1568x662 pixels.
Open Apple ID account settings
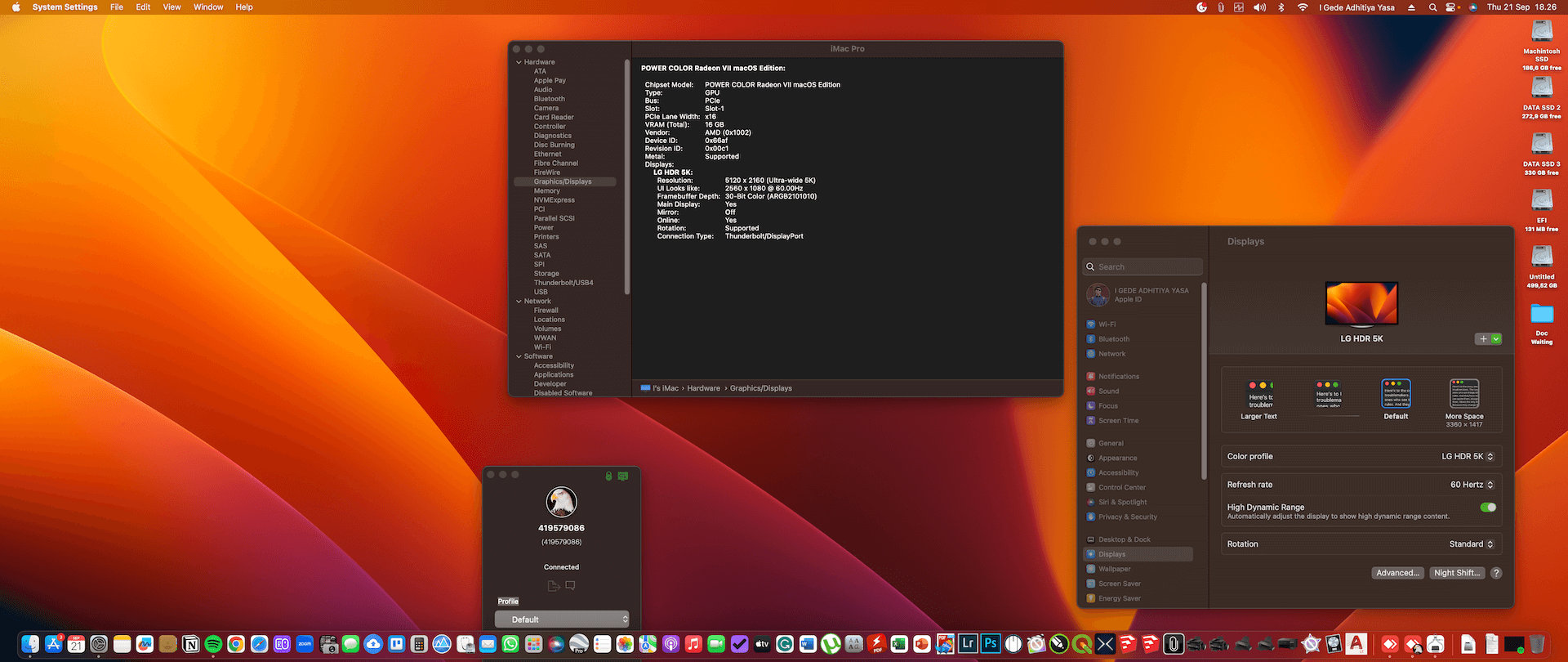(x=1138, y=295)
